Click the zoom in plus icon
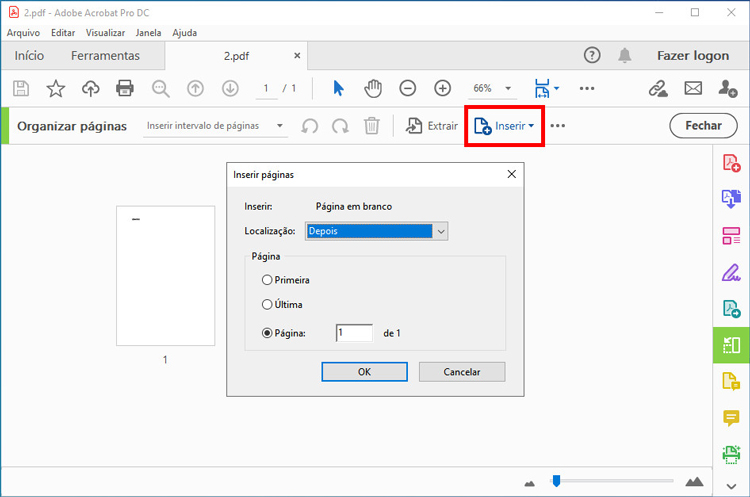The height and width of the screenshot is (497, 750). tap(442, 88)
